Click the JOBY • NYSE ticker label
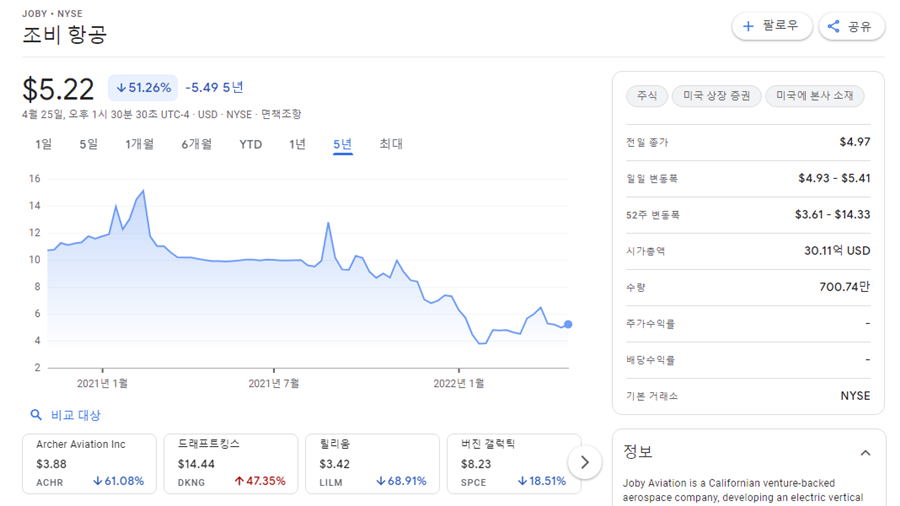The height and width of the screenshot is (506, 900). click(52, 13)
